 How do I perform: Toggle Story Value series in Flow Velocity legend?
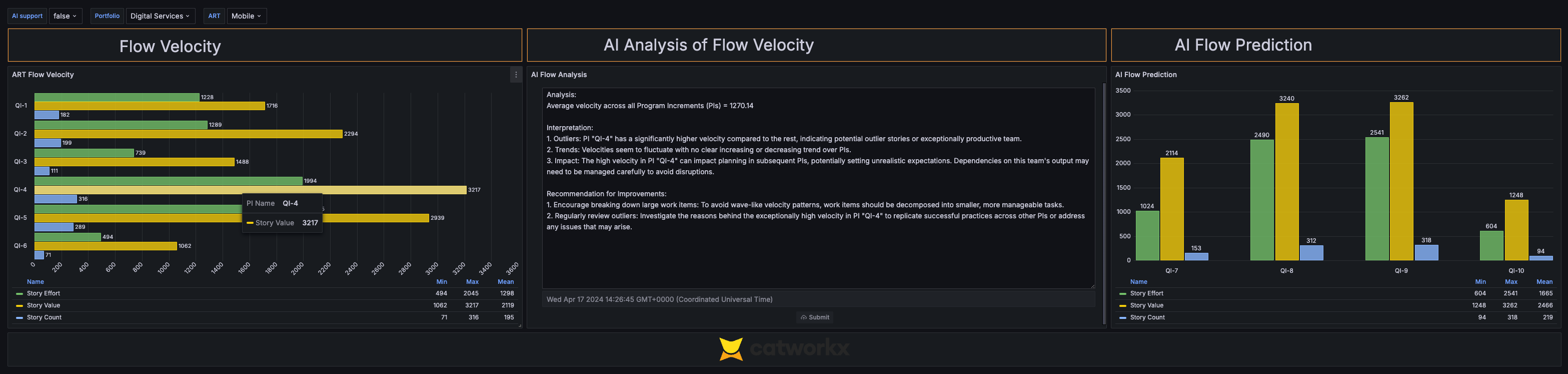(44, 305)
